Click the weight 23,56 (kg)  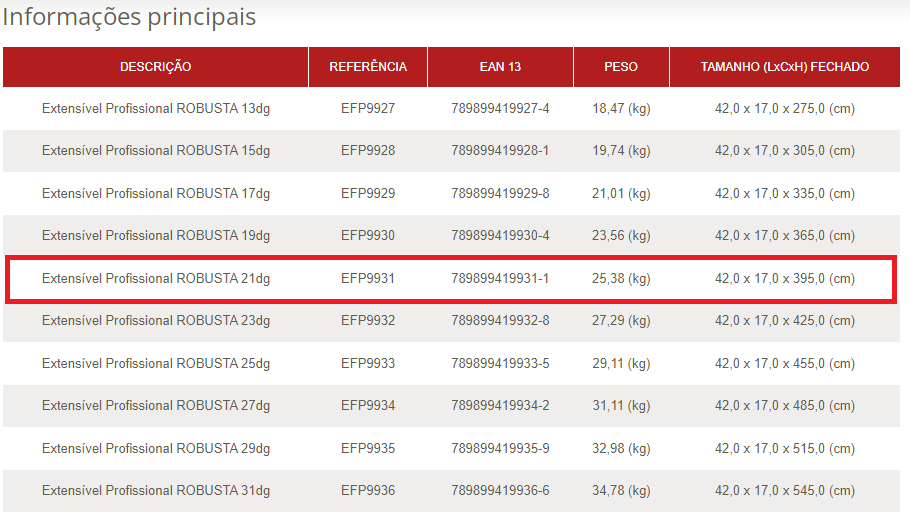(621, 236)
